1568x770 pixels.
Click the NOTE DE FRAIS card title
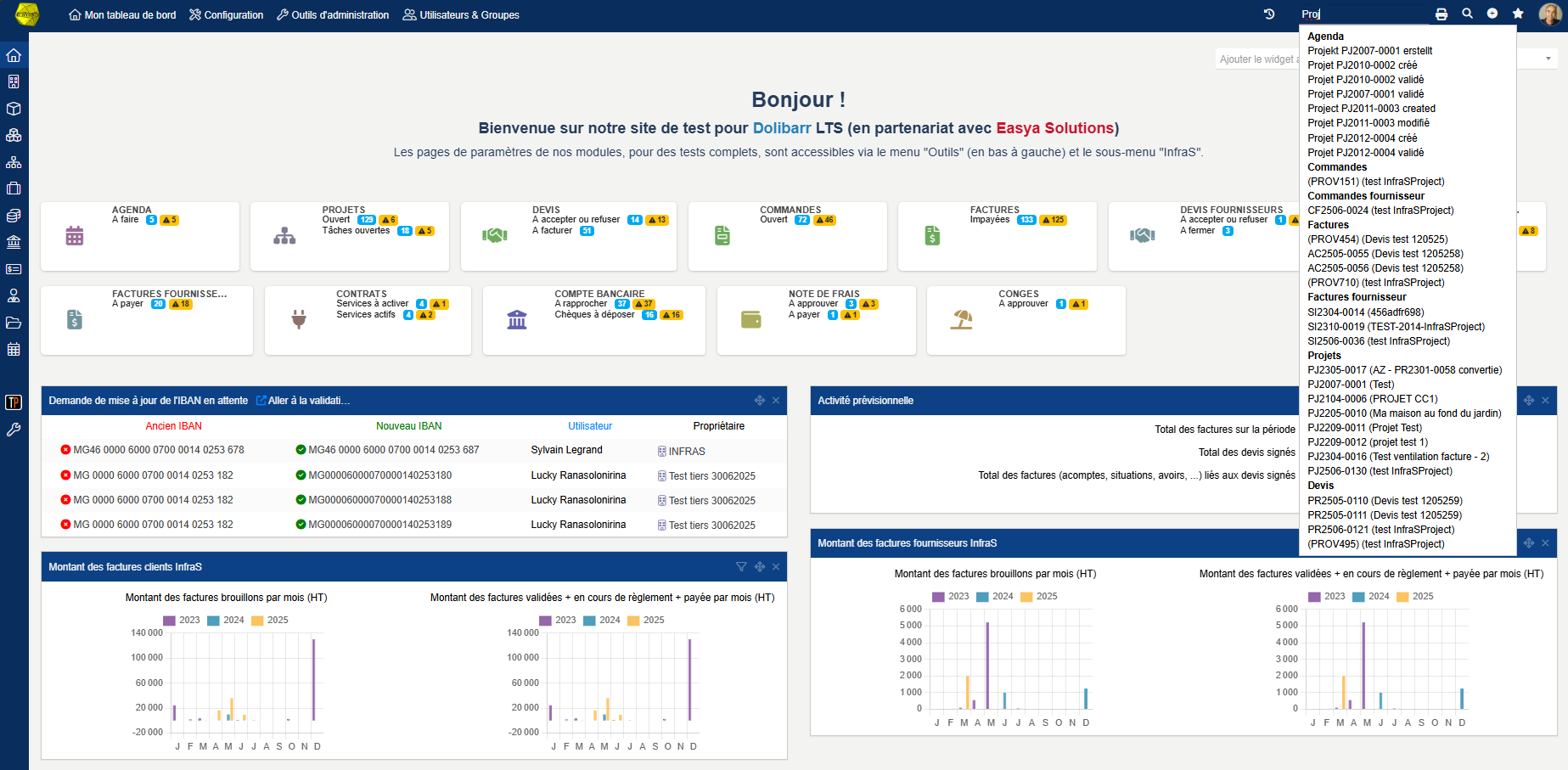tap(824, 294)
